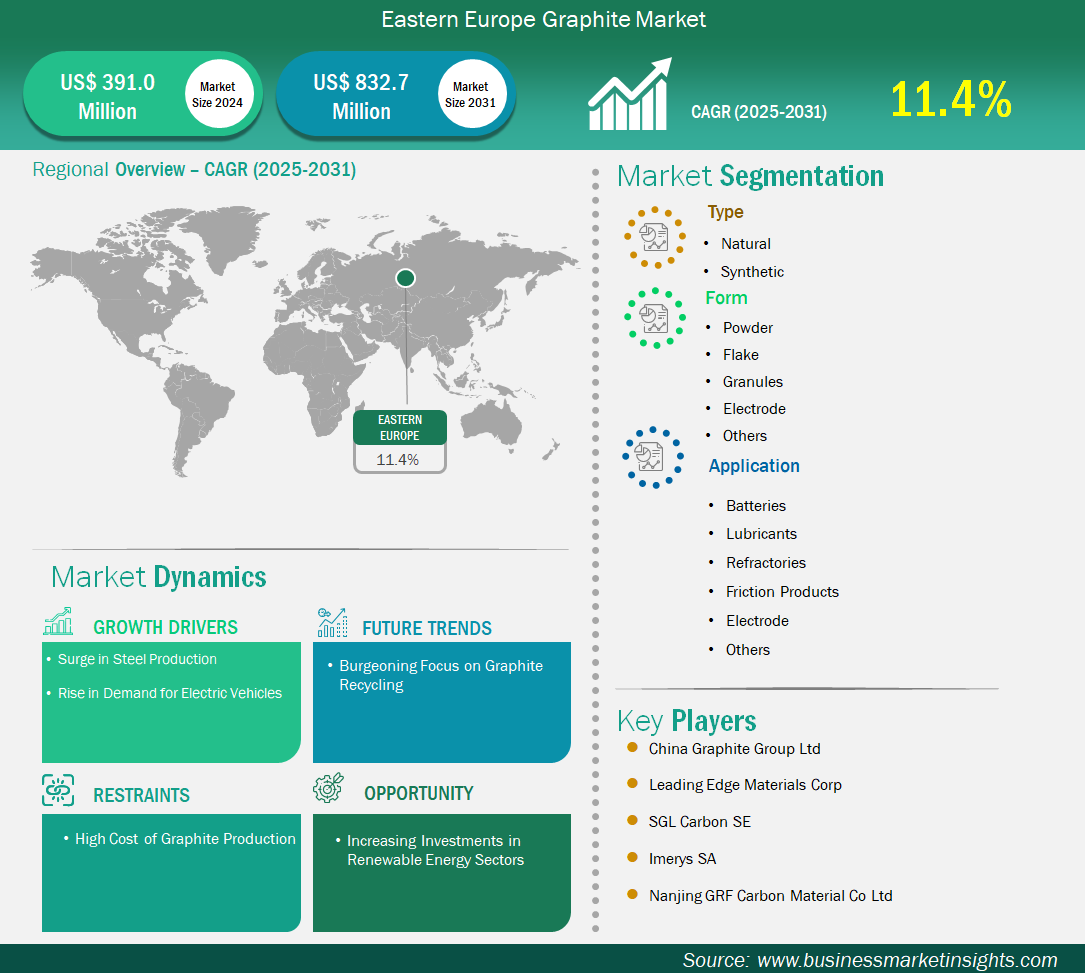The height and width of the screenshot is (978, 1085).
Task: Open the Application segmentation icon
Action: 653,458
